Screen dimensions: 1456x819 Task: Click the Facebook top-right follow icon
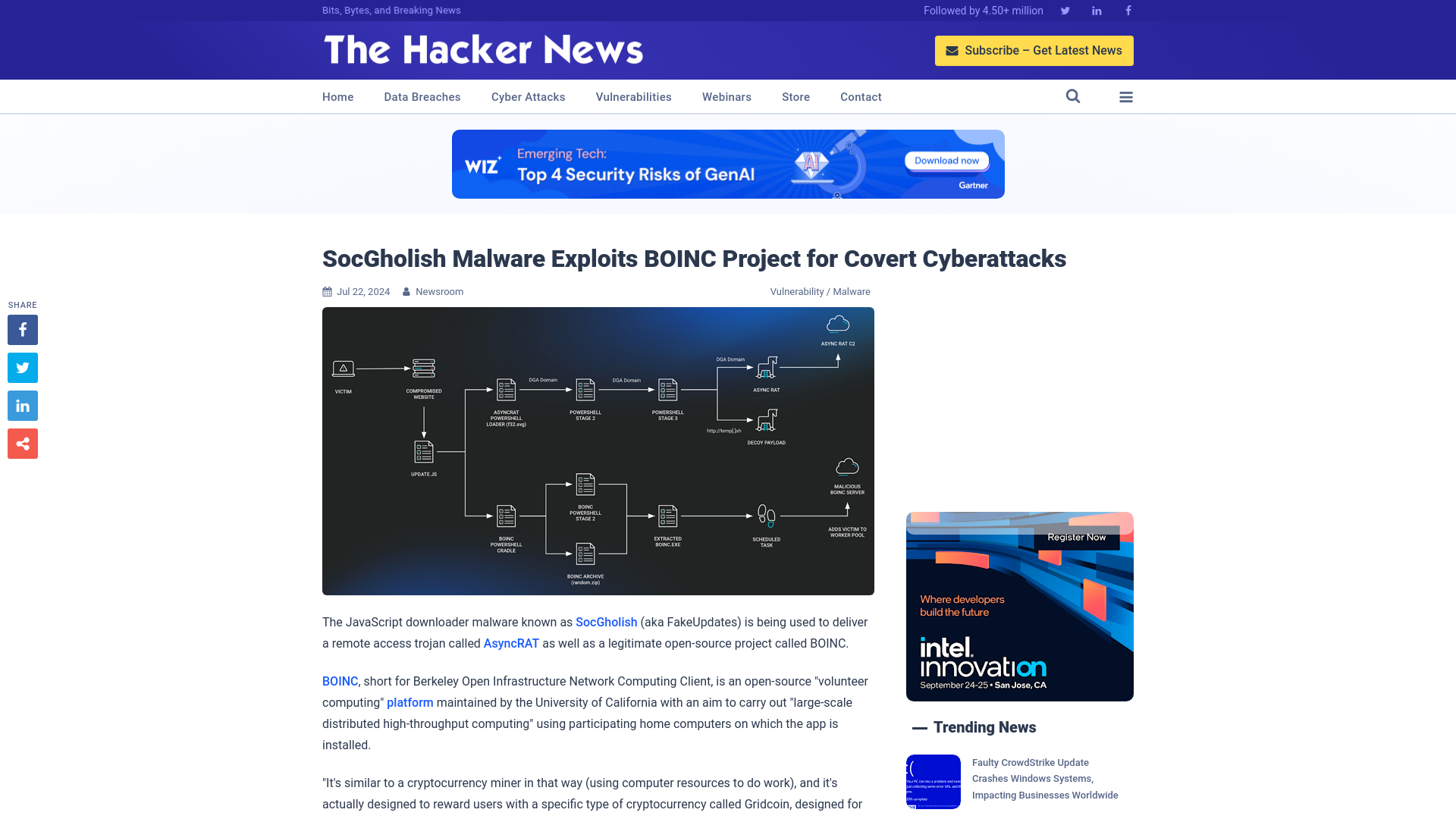(1128, 10)
